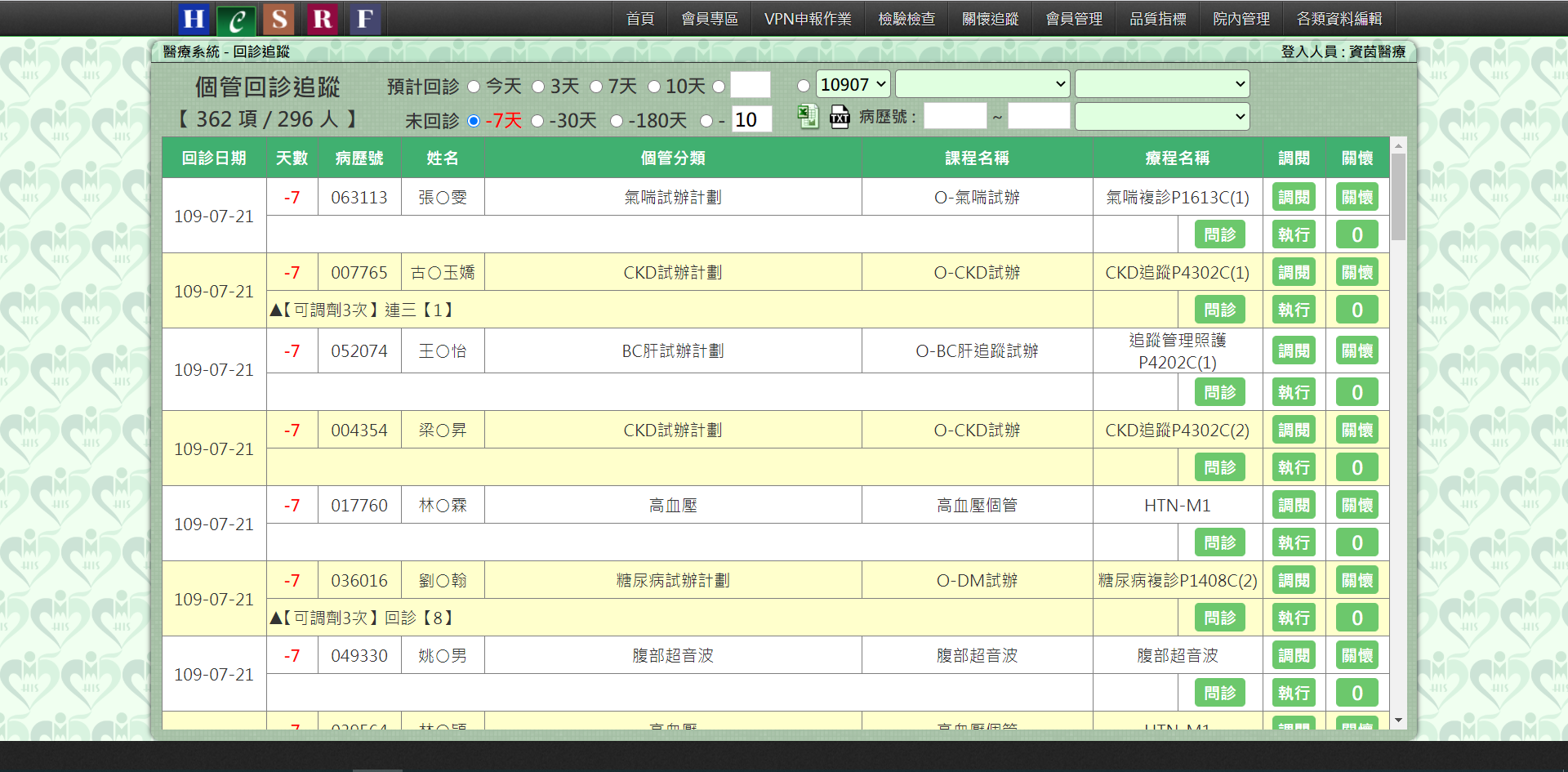Viewport: 1568px width, 772px height.
Task: Click 問診 button for patient 007765
Action: (1219, 310)
